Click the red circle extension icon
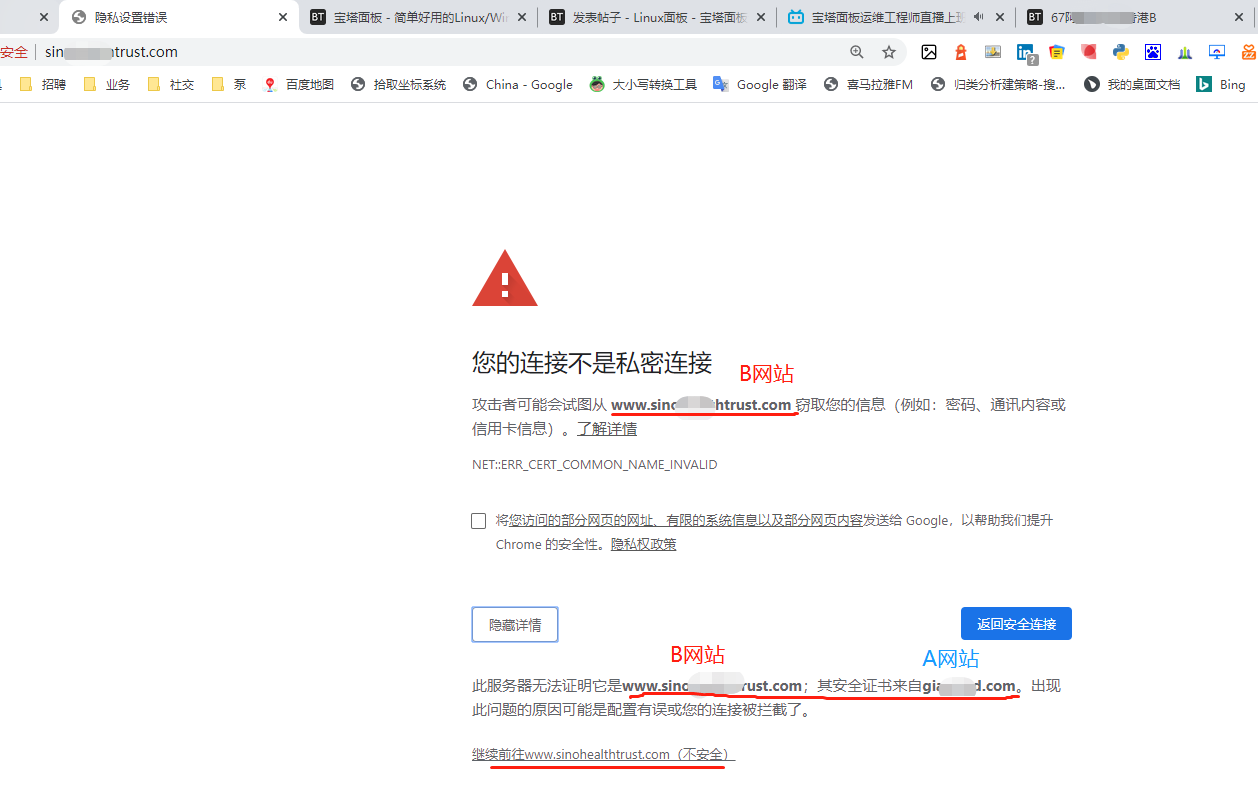Screen dimensions: 1258x799 click(1089, 52)
